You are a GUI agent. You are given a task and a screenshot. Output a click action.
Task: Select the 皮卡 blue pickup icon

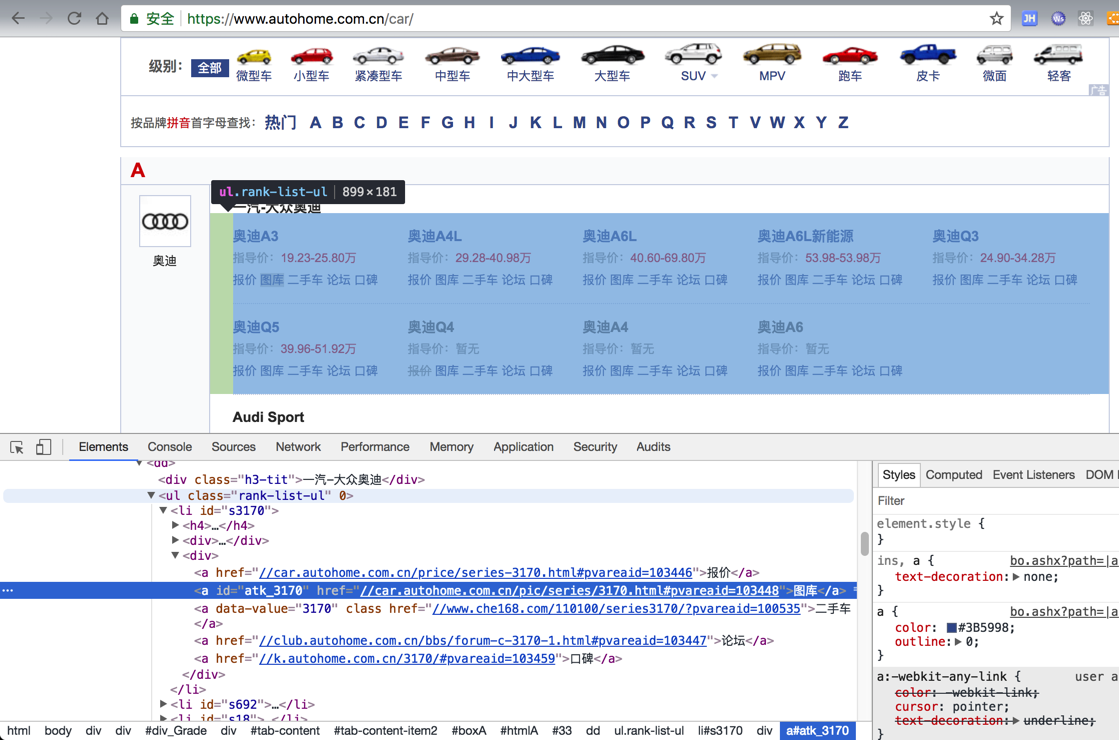point(928,54)
